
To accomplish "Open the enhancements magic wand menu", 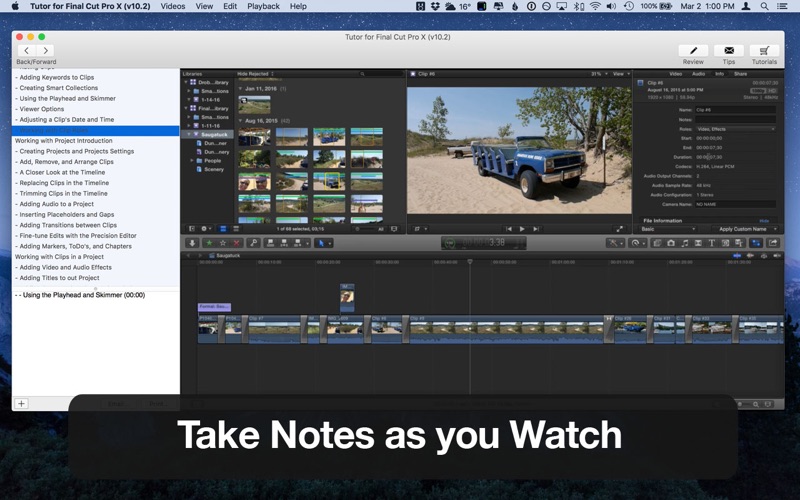I will click(x=614, y=243).
